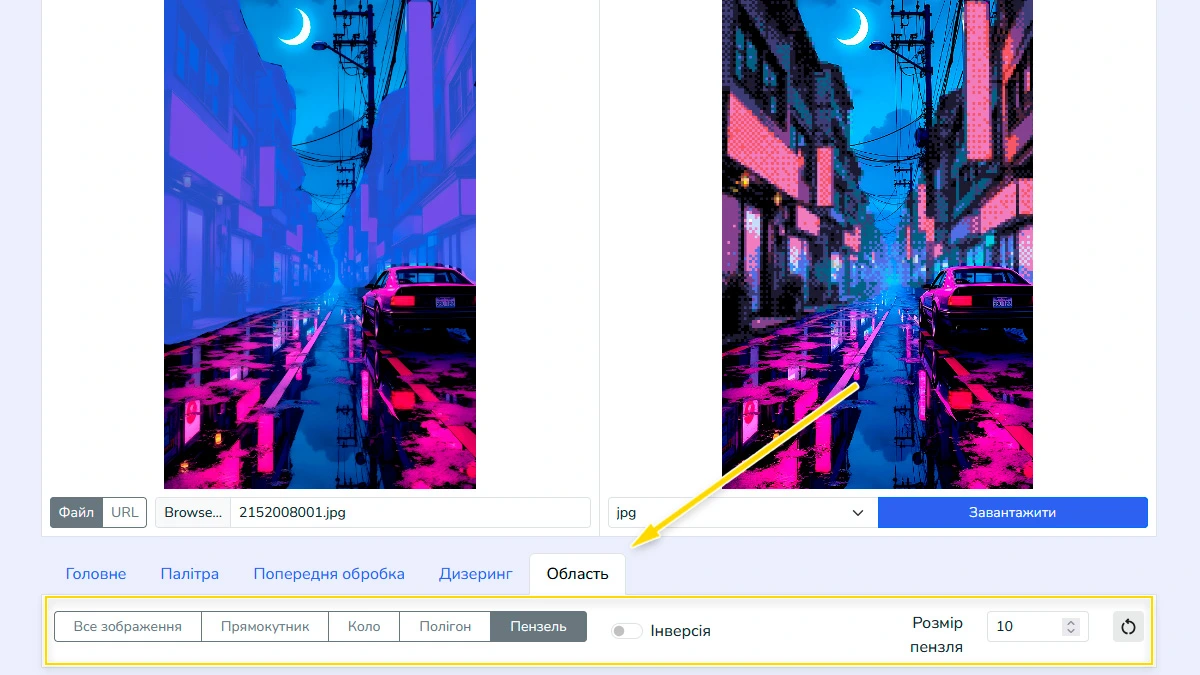
Task: Choose the Все зображення area mode
Action: (x=128, y=627)
